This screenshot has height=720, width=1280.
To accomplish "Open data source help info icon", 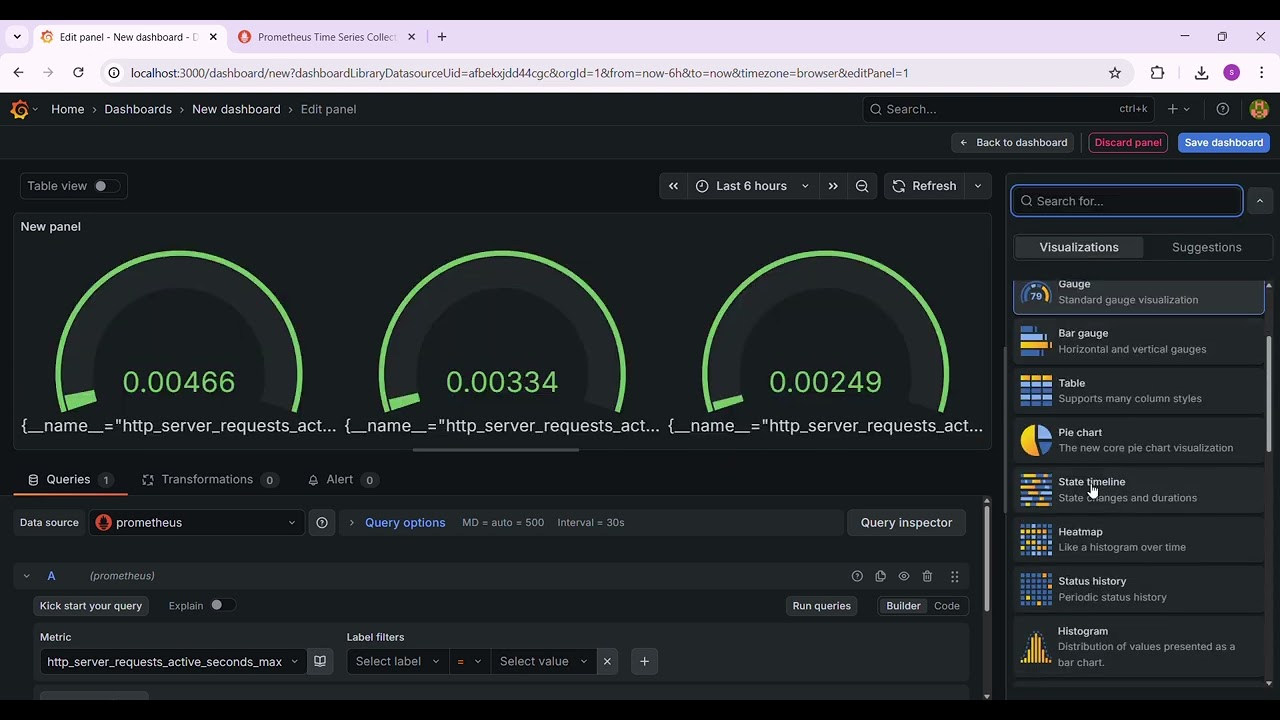I will pos(322,522).
